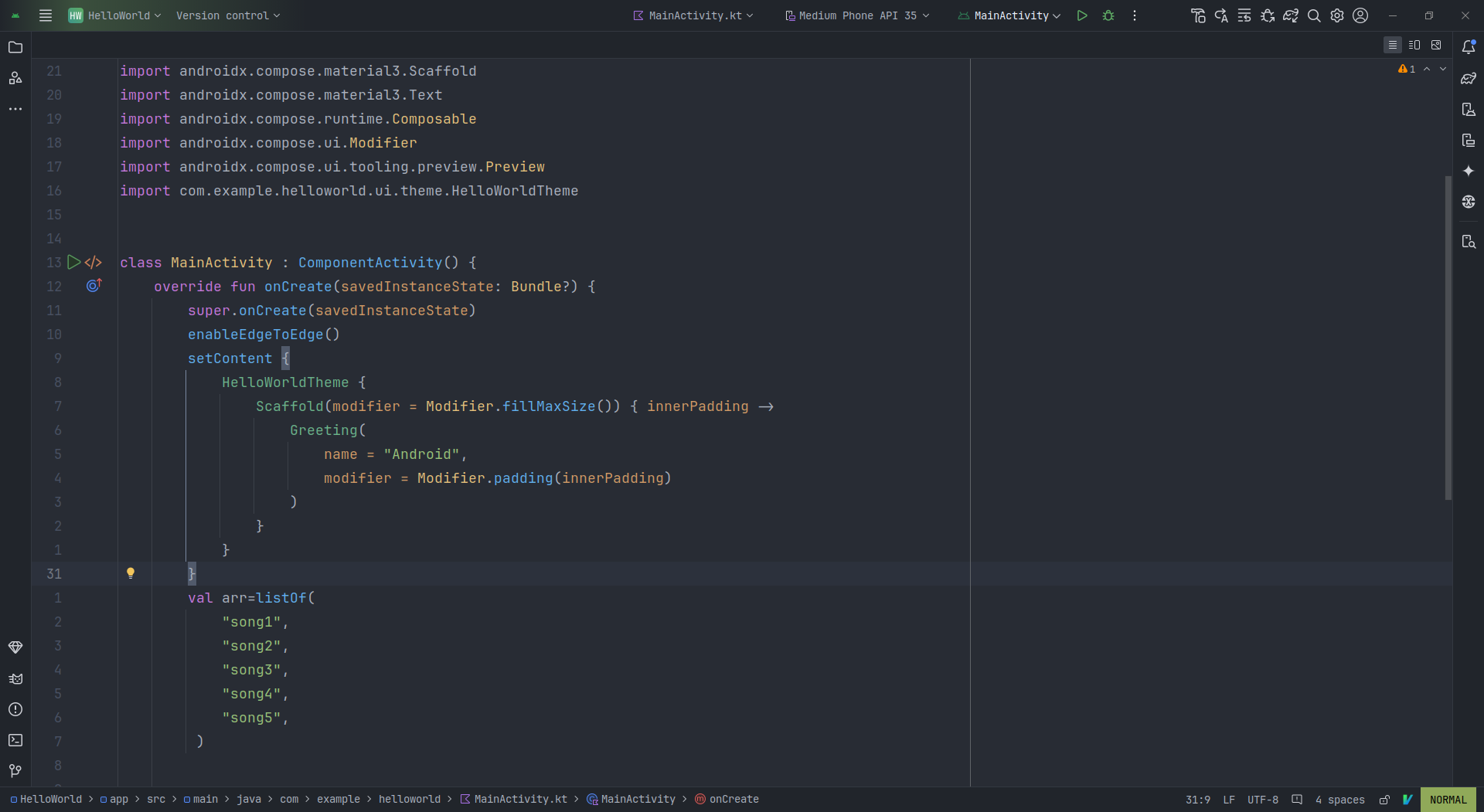This screenshot has width=1484, height=812.
Task: Run the app with the green play icon
Action: click(1082, 15)
